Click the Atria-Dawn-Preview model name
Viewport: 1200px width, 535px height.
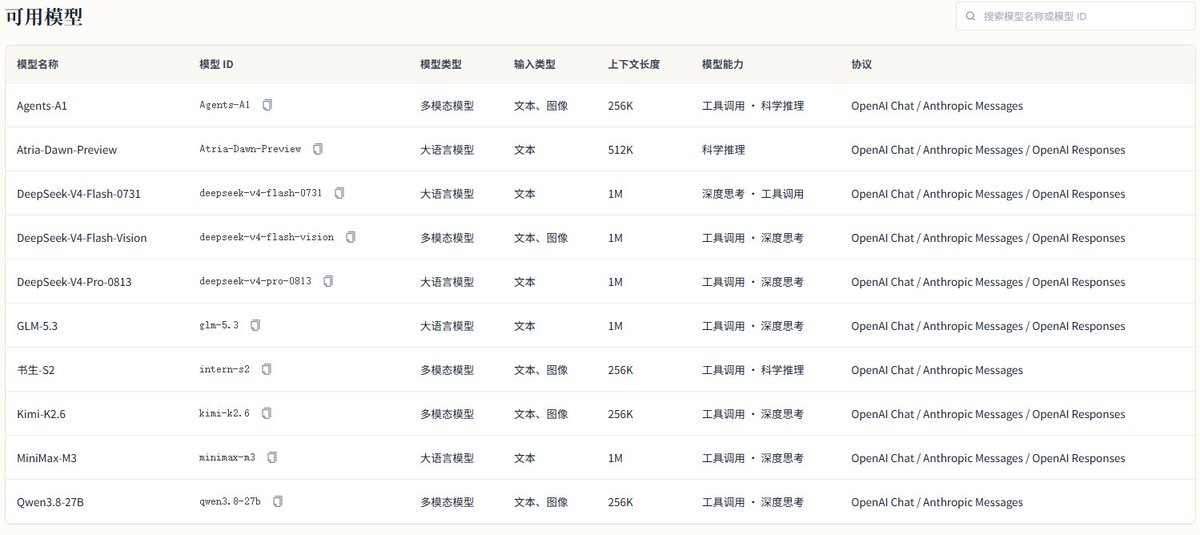(67, 149)
